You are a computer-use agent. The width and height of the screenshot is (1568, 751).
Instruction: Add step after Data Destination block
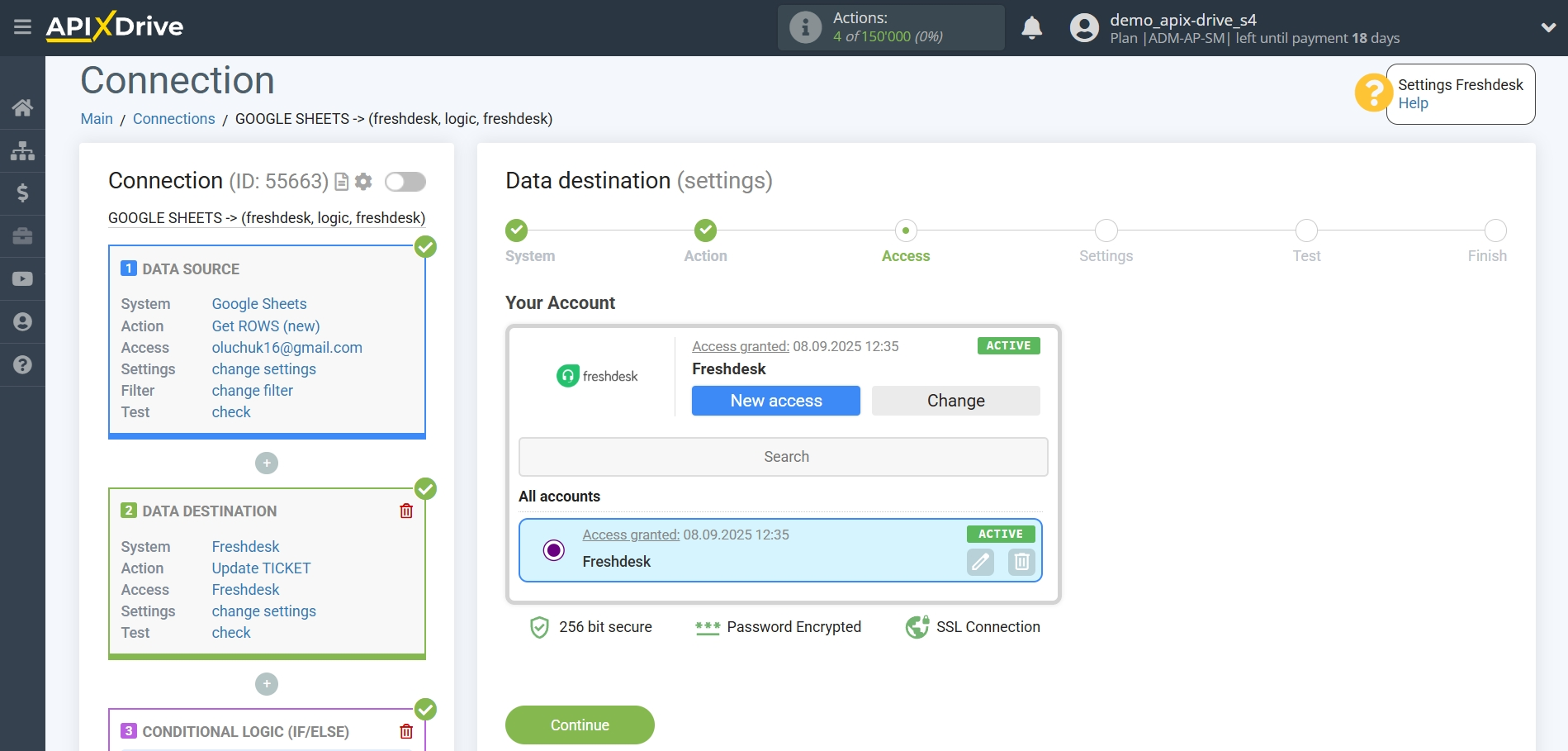coord(267,684)
